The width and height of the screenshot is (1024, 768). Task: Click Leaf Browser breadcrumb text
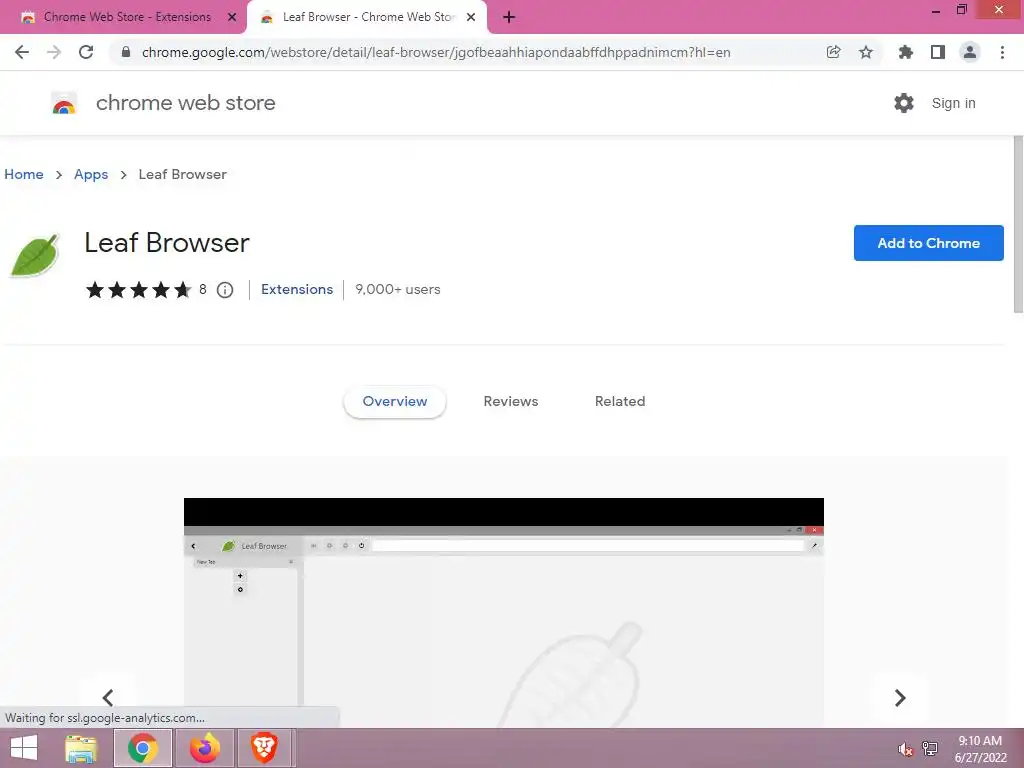[182, 174]
